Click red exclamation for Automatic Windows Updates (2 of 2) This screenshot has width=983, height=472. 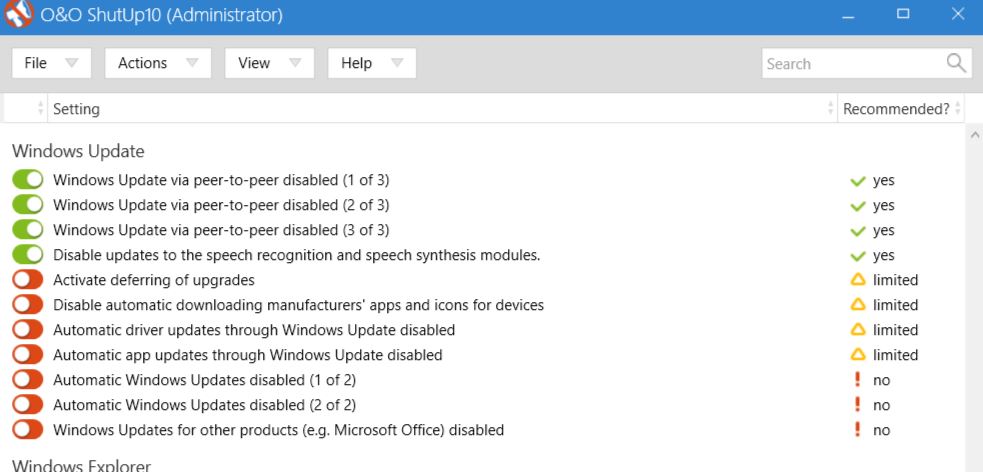coord(858,404)
